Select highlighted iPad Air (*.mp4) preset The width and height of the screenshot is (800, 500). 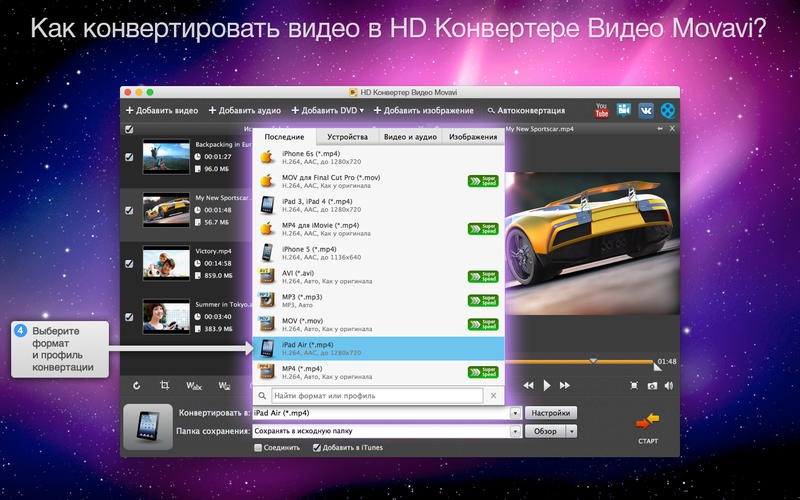(x=379, y=348)
